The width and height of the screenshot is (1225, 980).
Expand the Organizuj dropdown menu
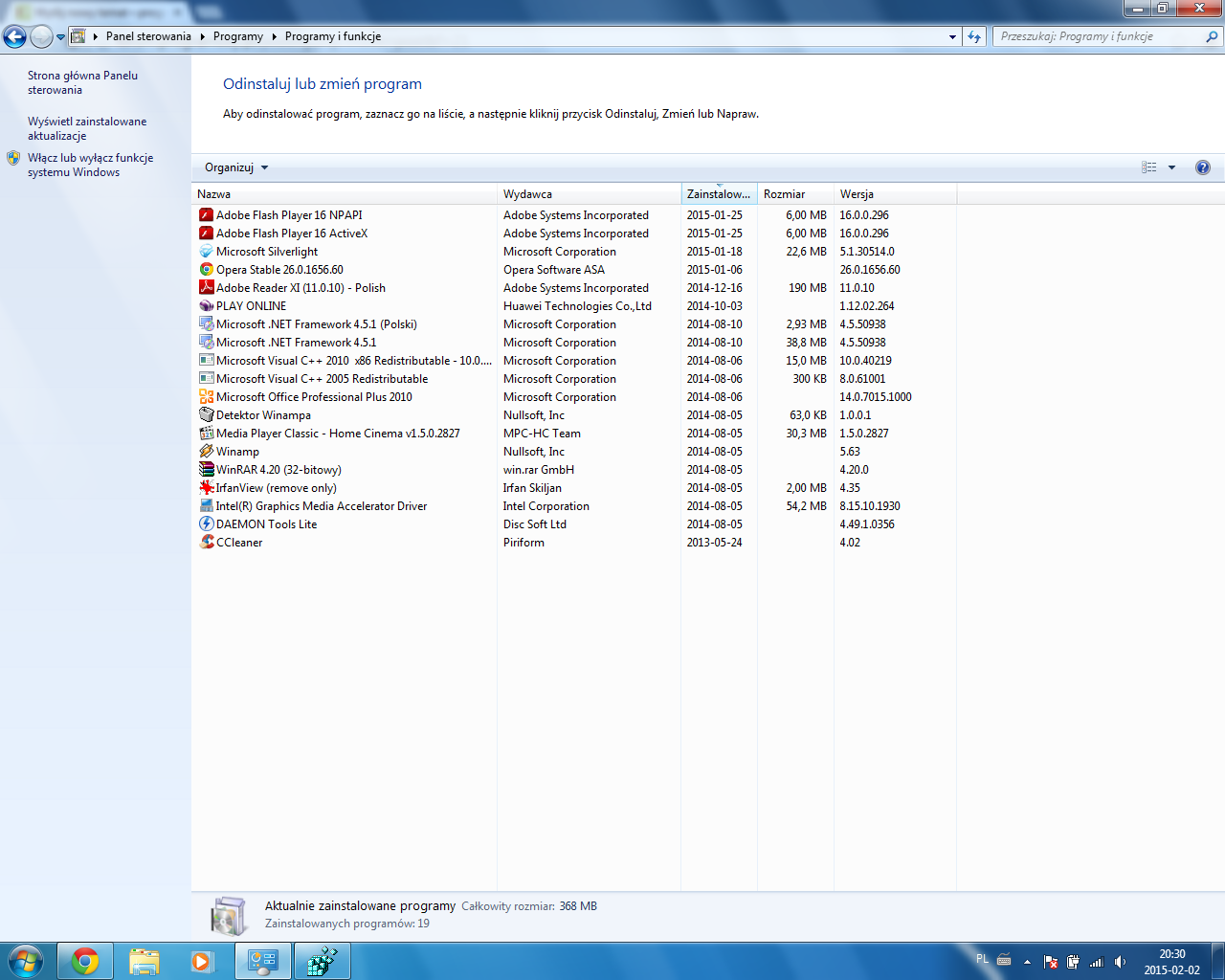(x=236, y=167)
